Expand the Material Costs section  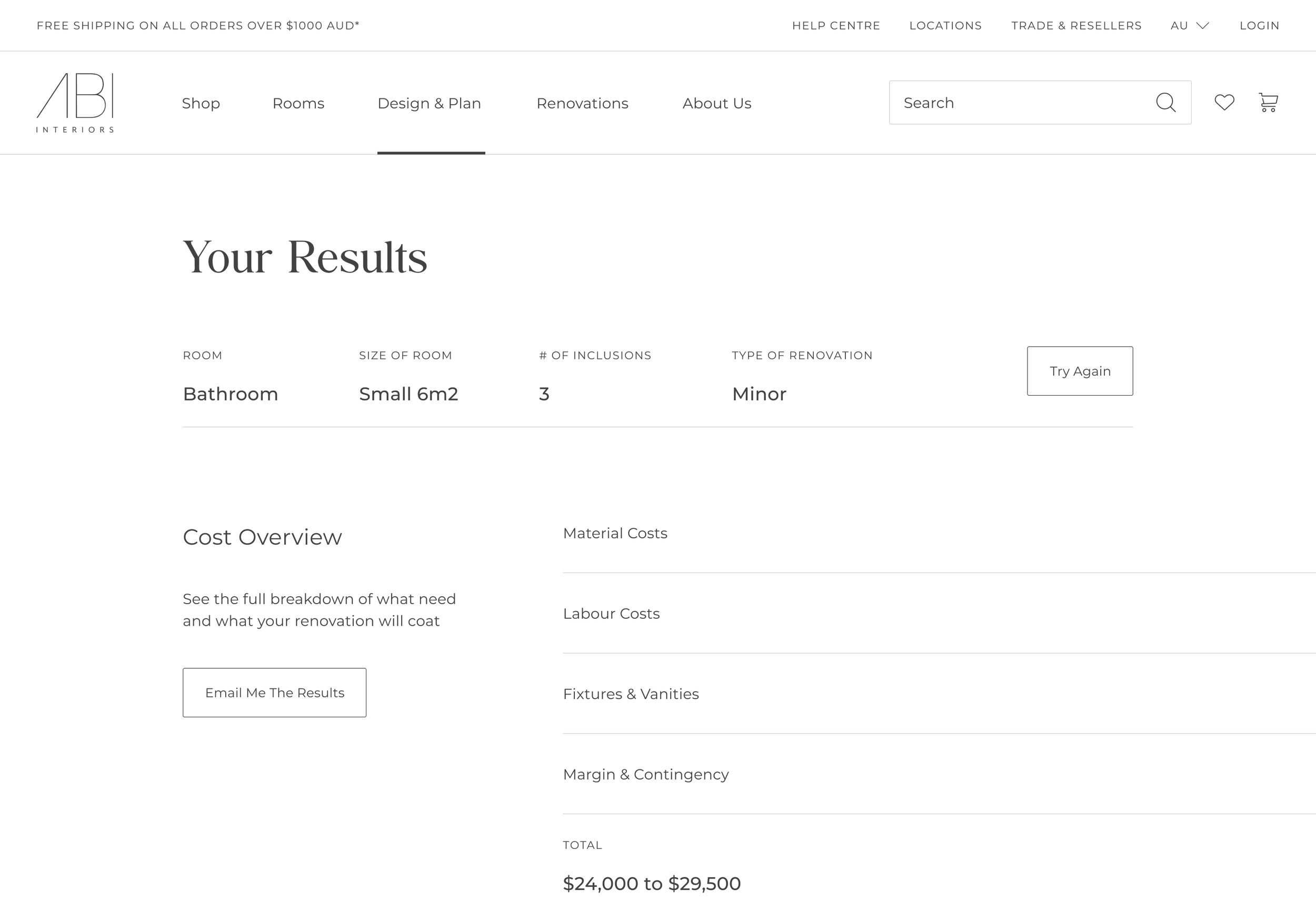click(615, 534)
